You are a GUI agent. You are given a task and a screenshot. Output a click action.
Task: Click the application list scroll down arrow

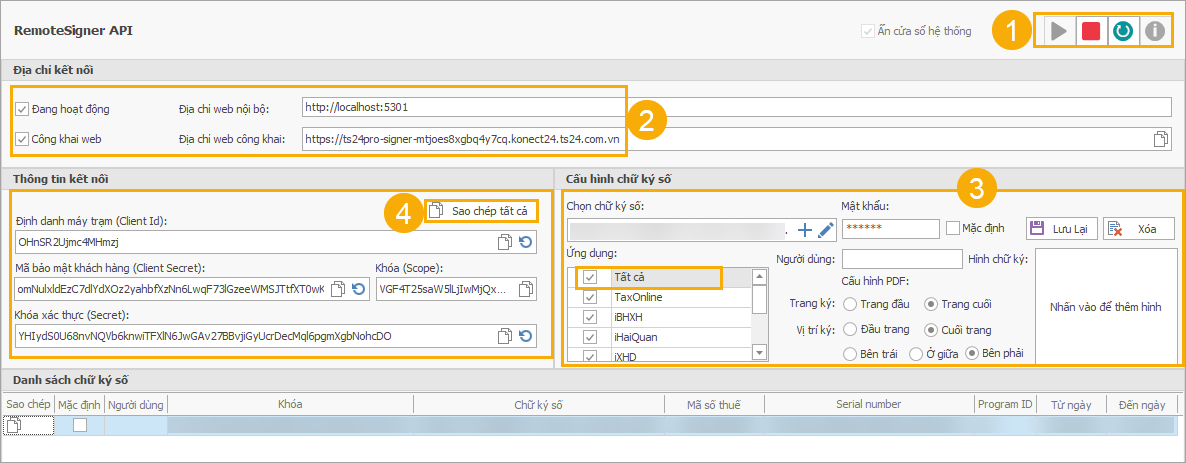(x=760, y=353)
